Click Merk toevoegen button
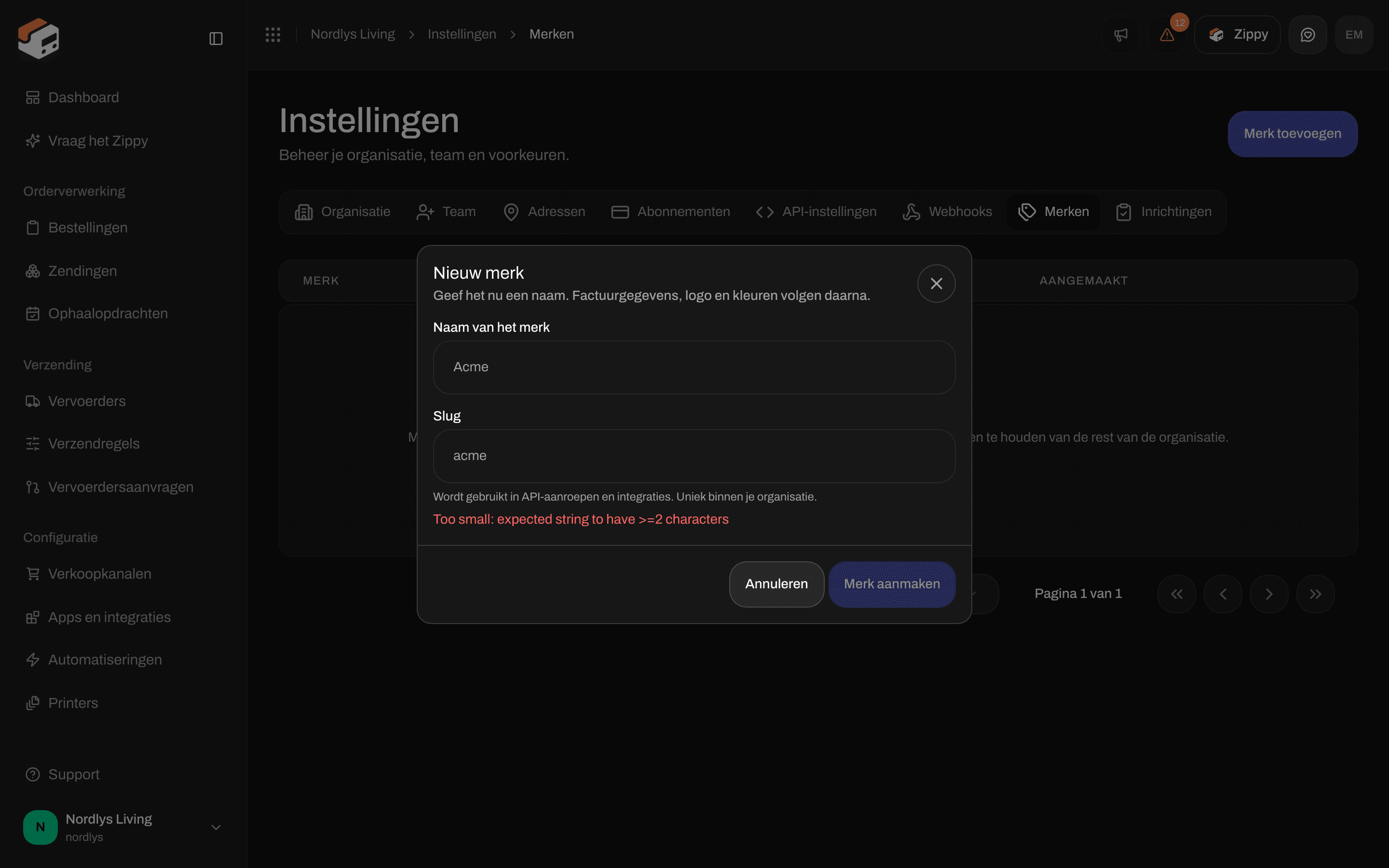The width and height of the screenshot is (1389, 868). pos(1293,134)
